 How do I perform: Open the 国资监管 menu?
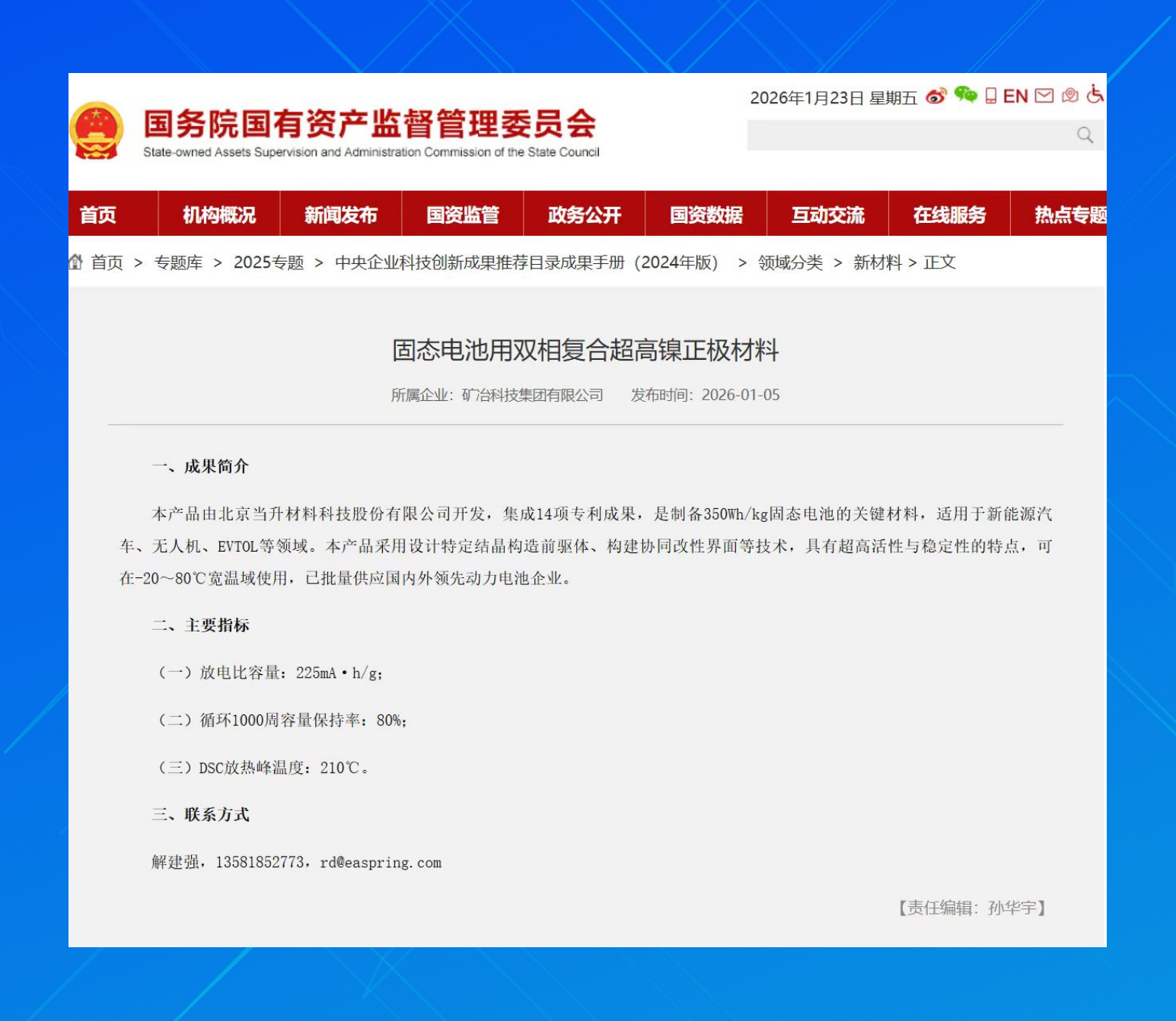click(x=463, y=215)
